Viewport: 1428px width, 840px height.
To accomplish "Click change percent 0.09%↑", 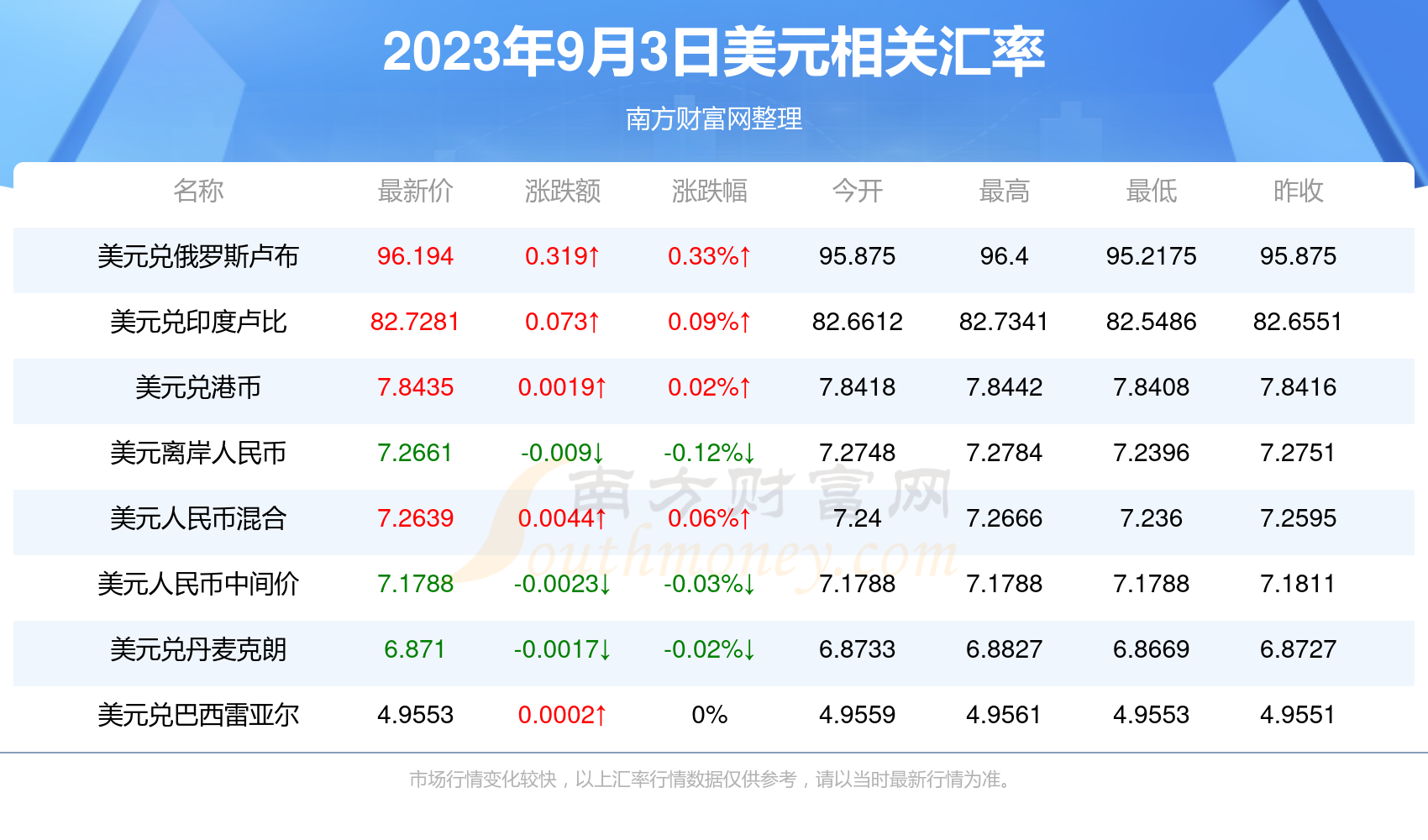I will pos(709,322).
